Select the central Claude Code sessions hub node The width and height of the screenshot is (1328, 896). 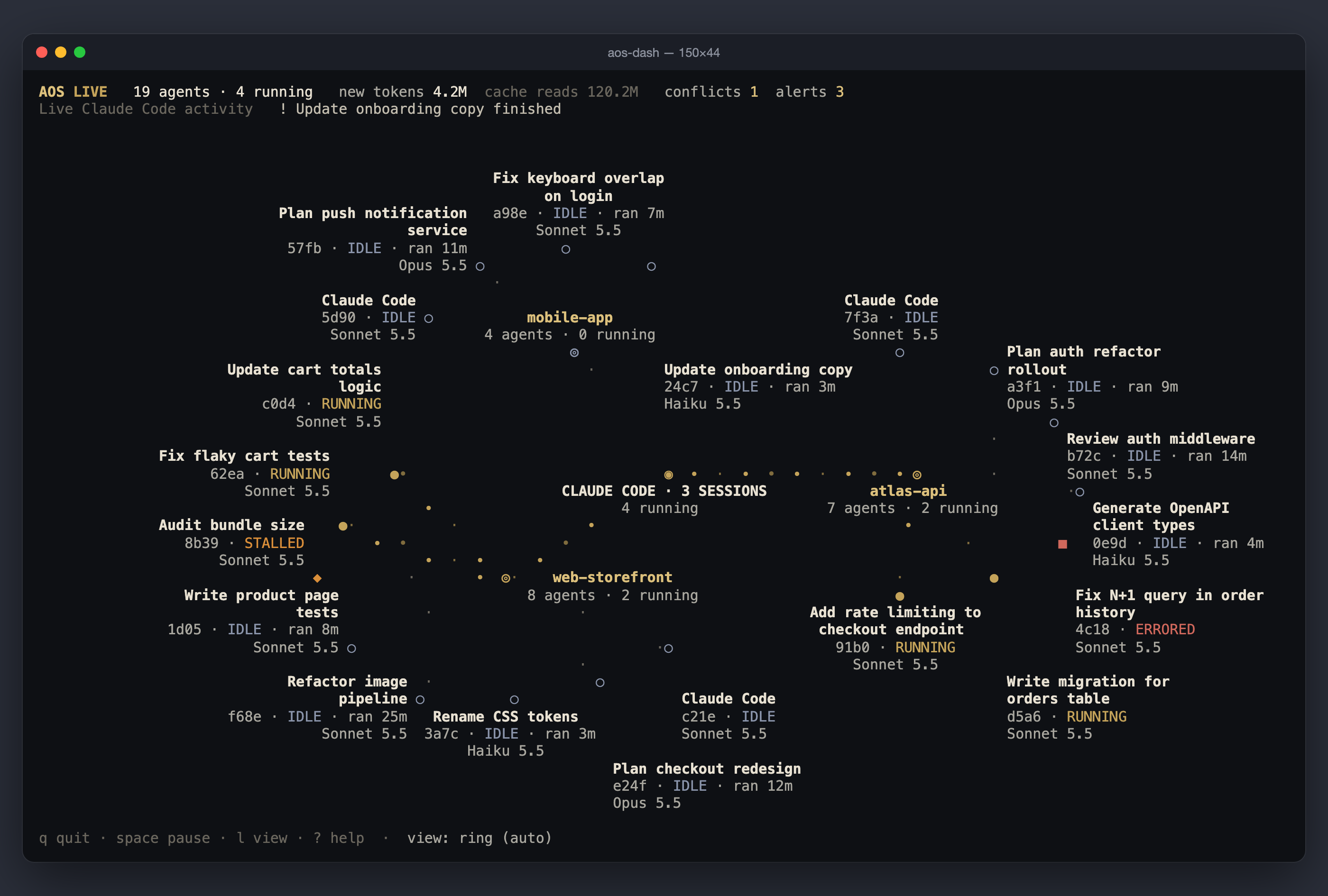click(669, 475)
